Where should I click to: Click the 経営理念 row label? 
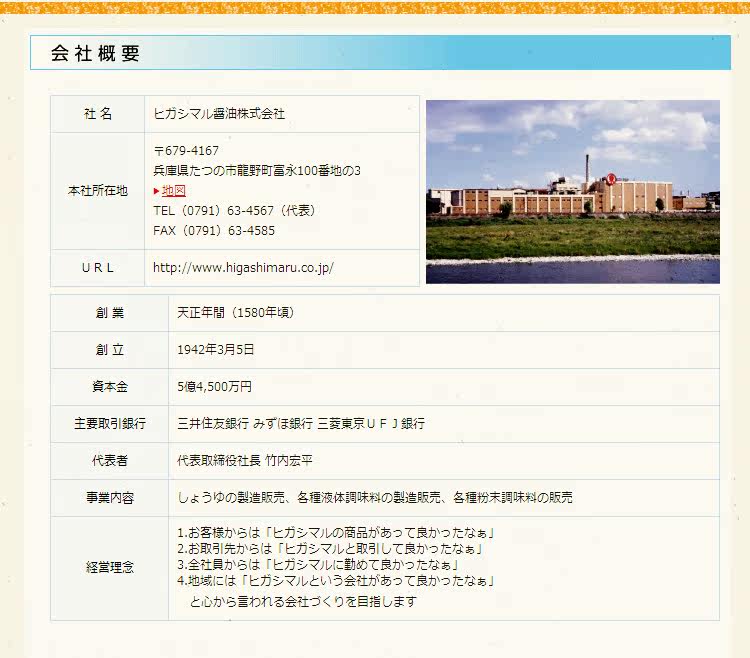[x=110, y=568]
